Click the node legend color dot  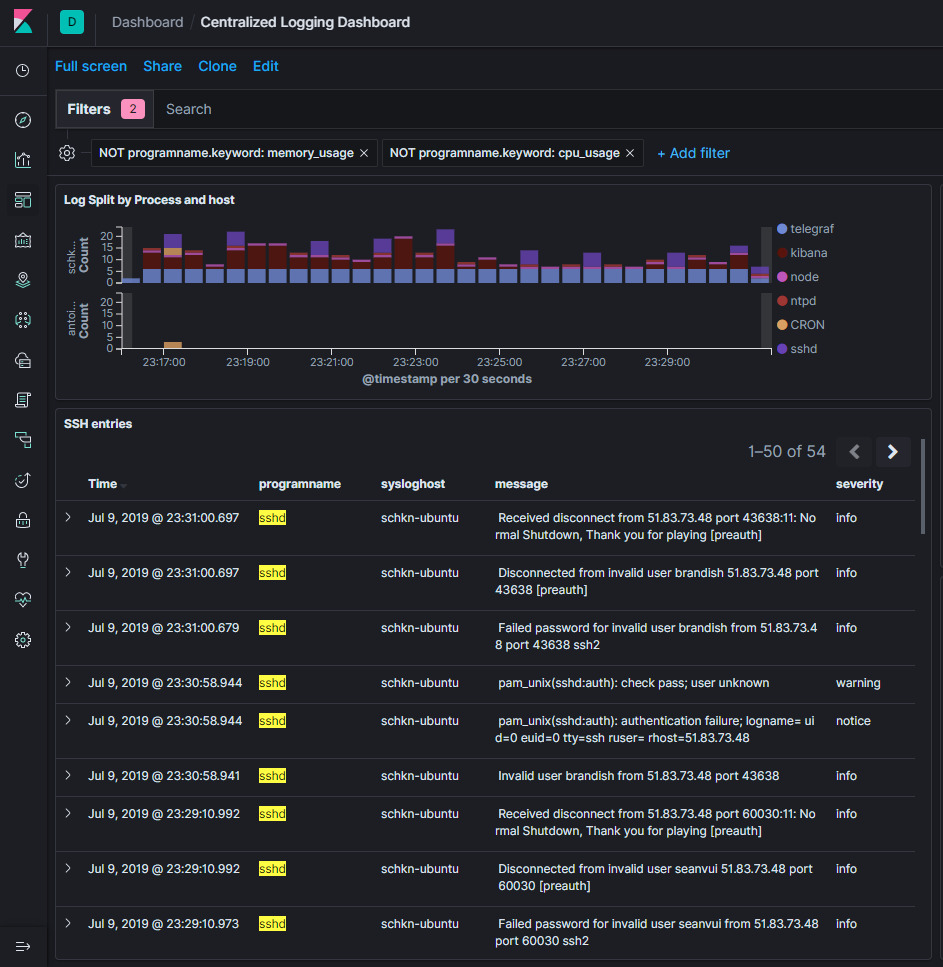tap(782, 277)
